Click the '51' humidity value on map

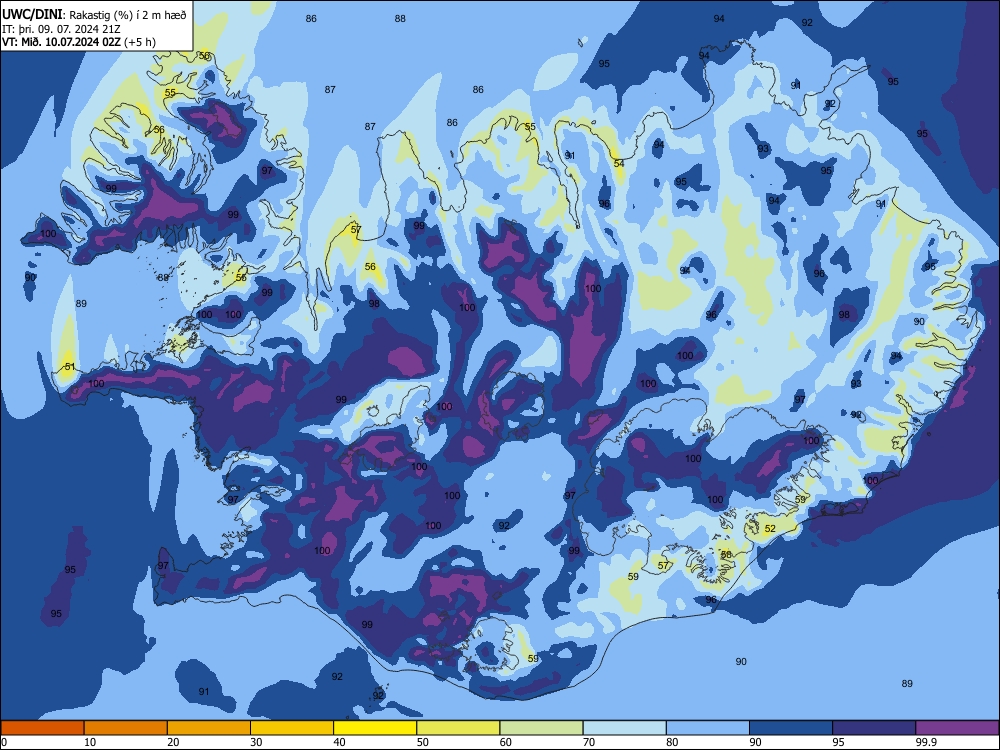click(x=70, y=367)
